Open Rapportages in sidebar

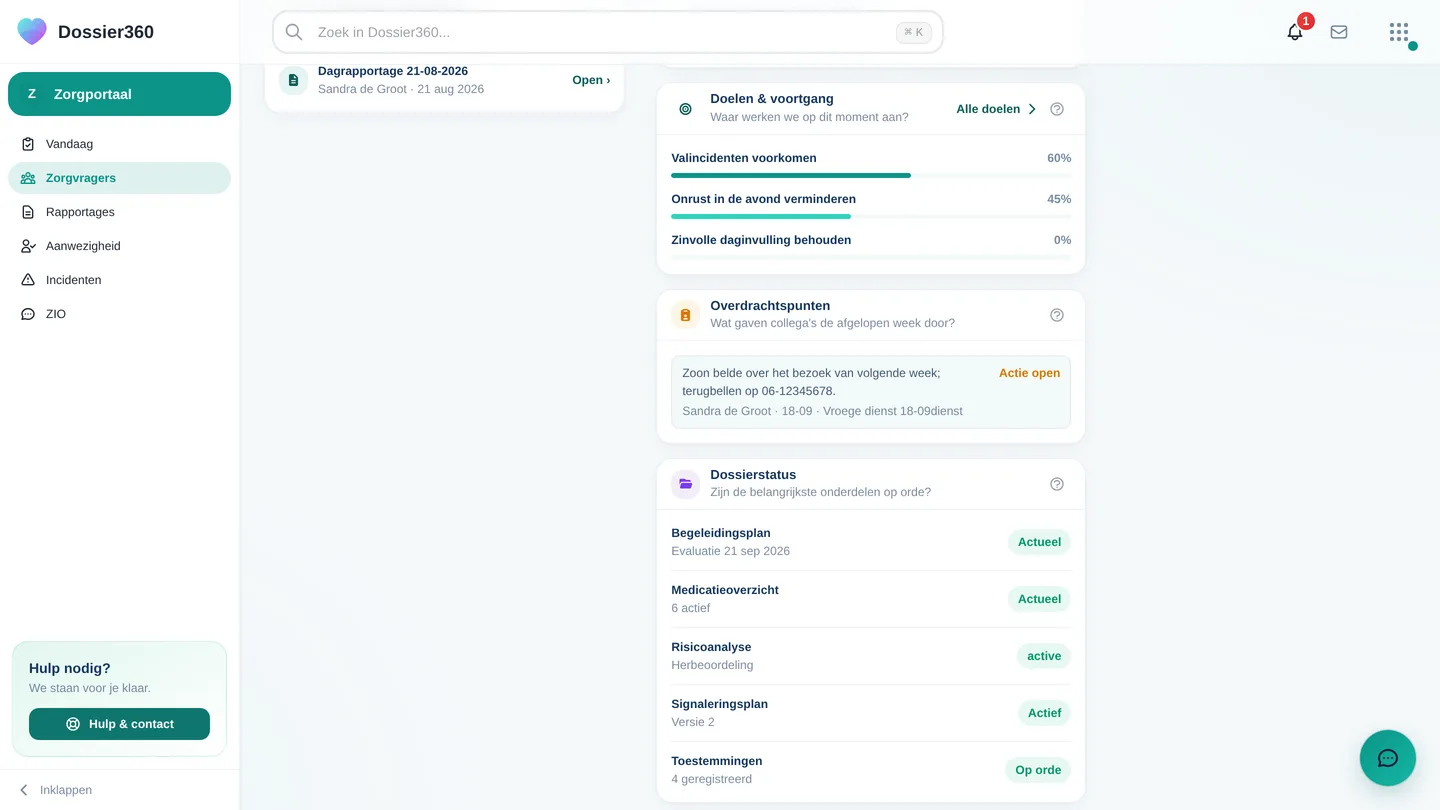coord(119,212)
